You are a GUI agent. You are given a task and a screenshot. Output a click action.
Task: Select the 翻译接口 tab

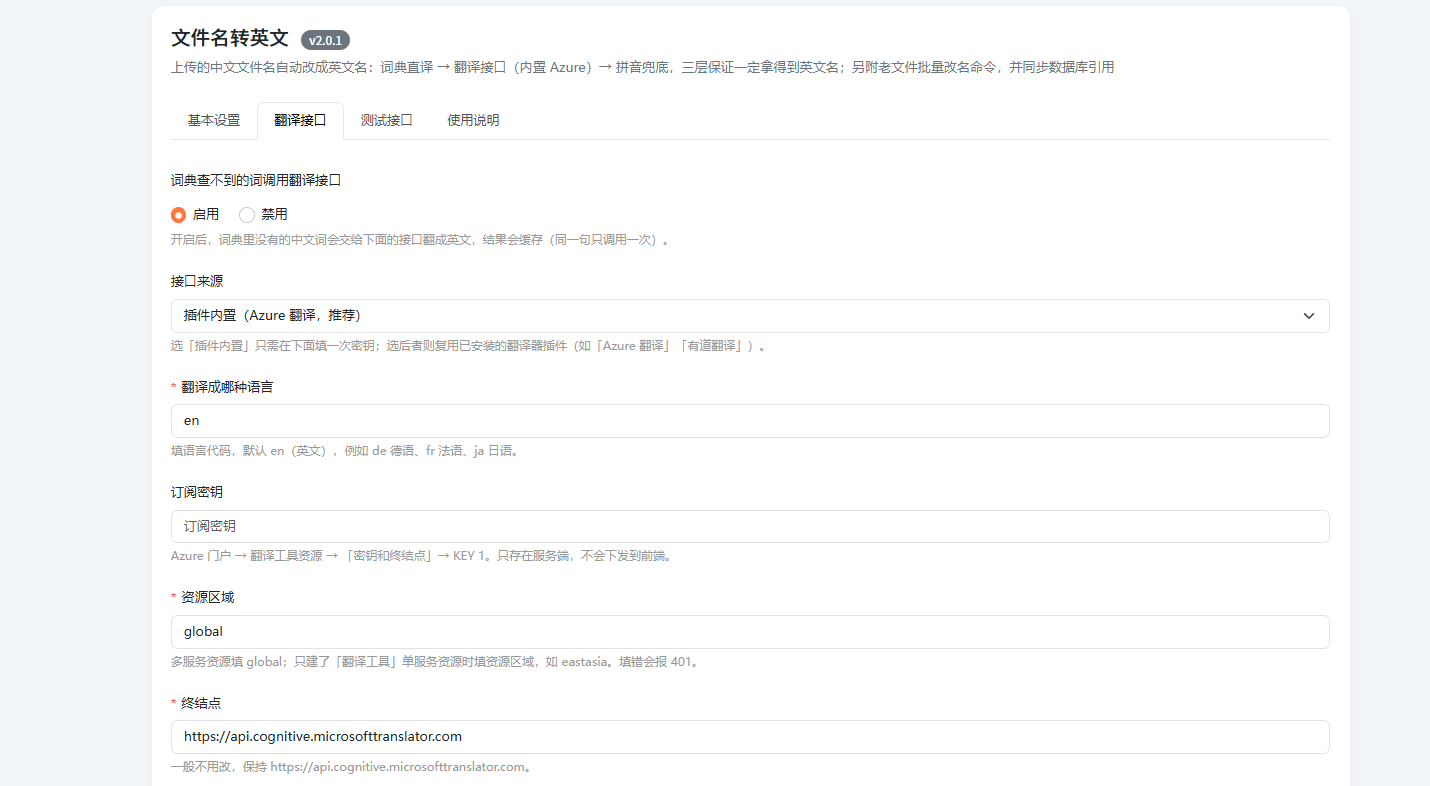(x=300, y=120)
